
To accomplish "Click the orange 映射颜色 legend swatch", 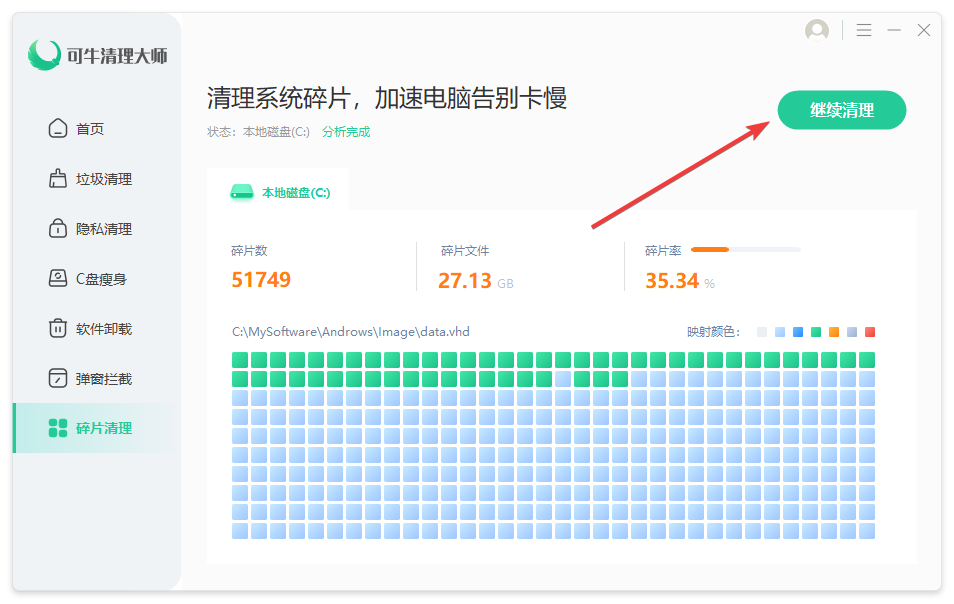I will point(834,332).
